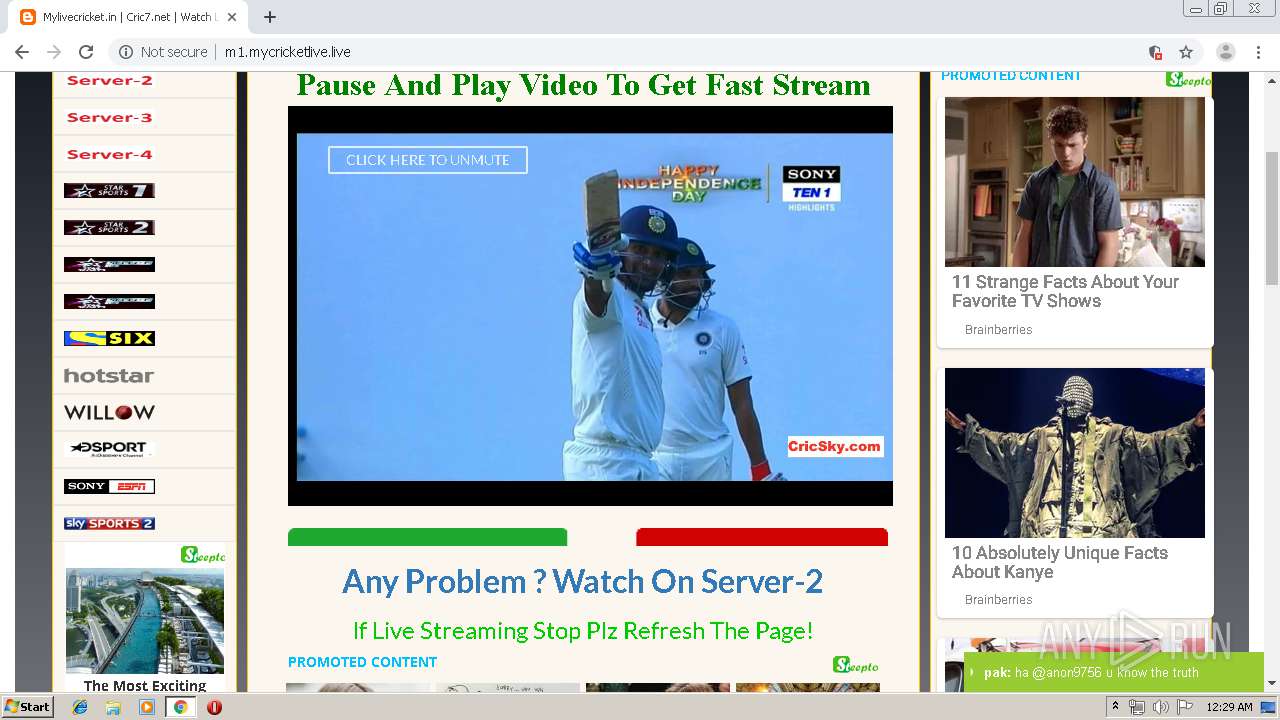Open the 11 Strange Facts TV Shows thumbnail
This screenshot has width=1280, height=720.
1075,182
